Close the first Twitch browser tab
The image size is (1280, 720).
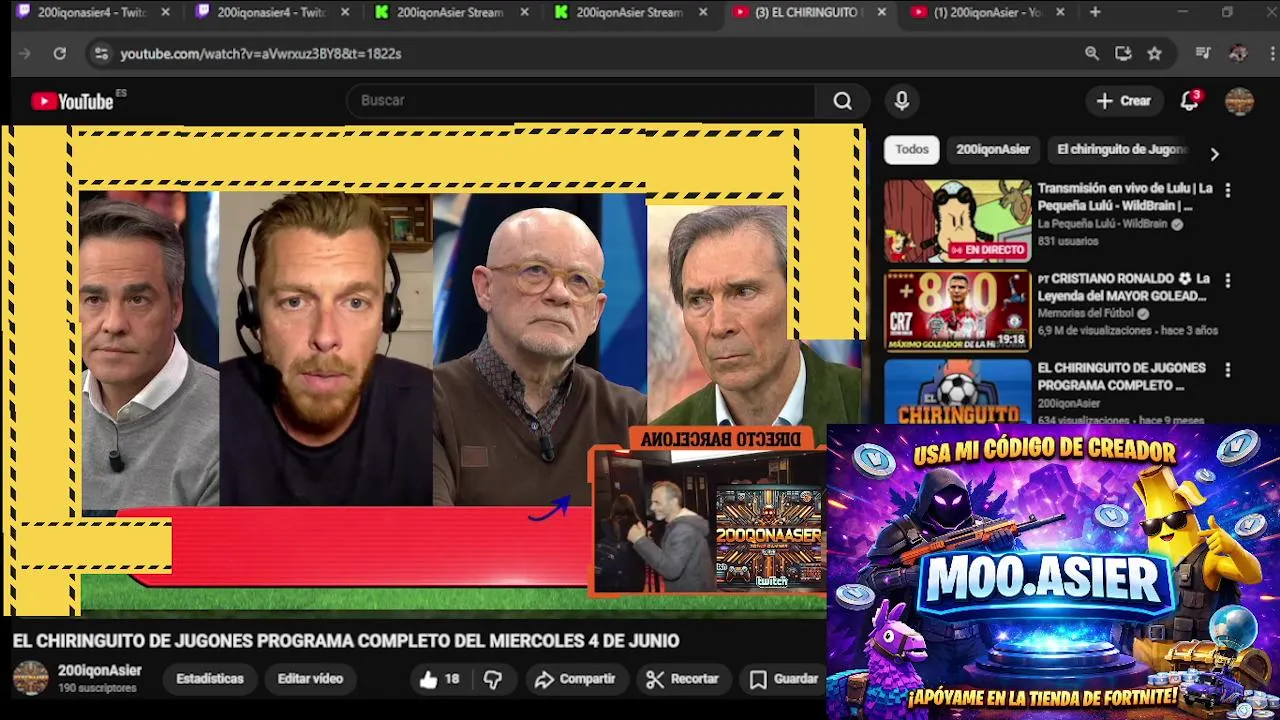tap(165, 13)
